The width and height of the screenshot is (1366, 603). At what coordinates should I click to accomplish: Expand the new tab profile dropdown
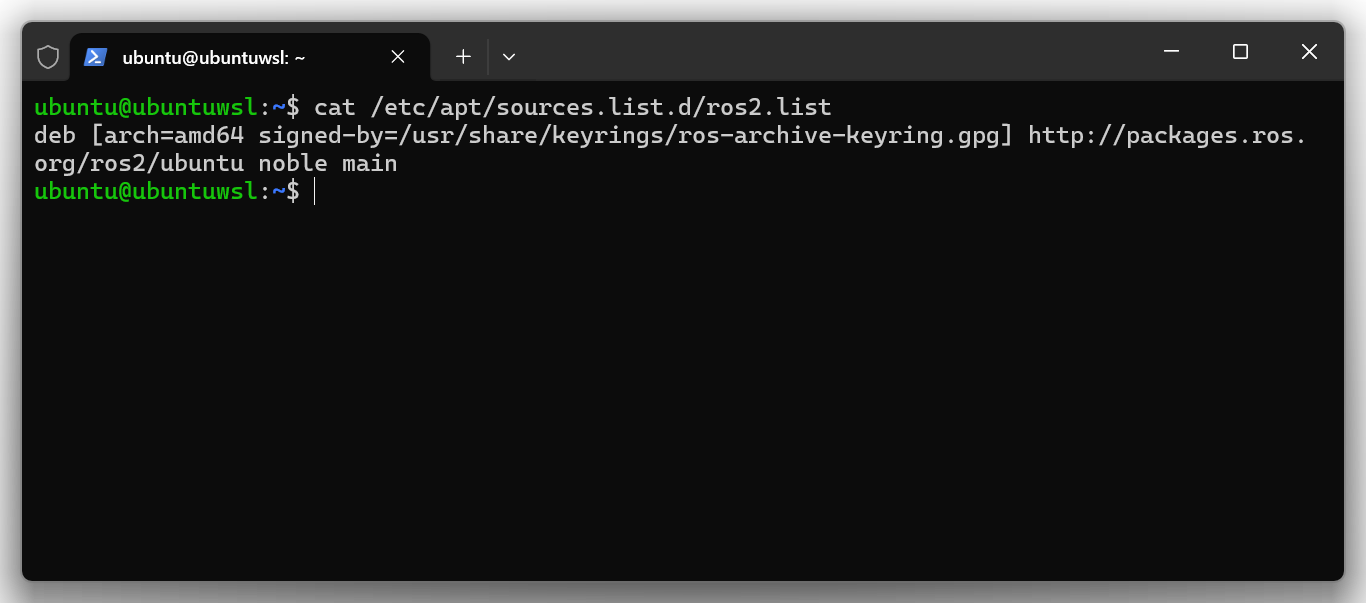click(x=509, y=57)
